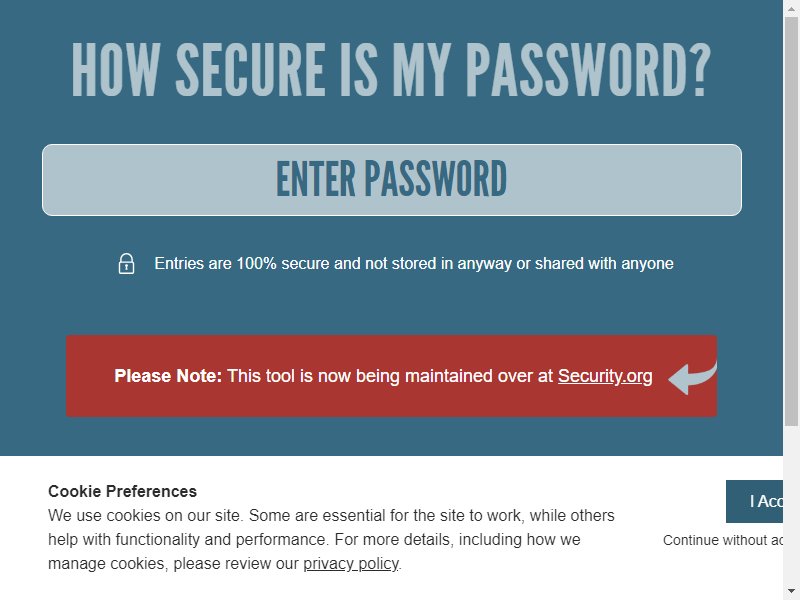Click the padlock icon beside the security notice
Viewport: 800px width, 600px height.
[x=127, y=264]
